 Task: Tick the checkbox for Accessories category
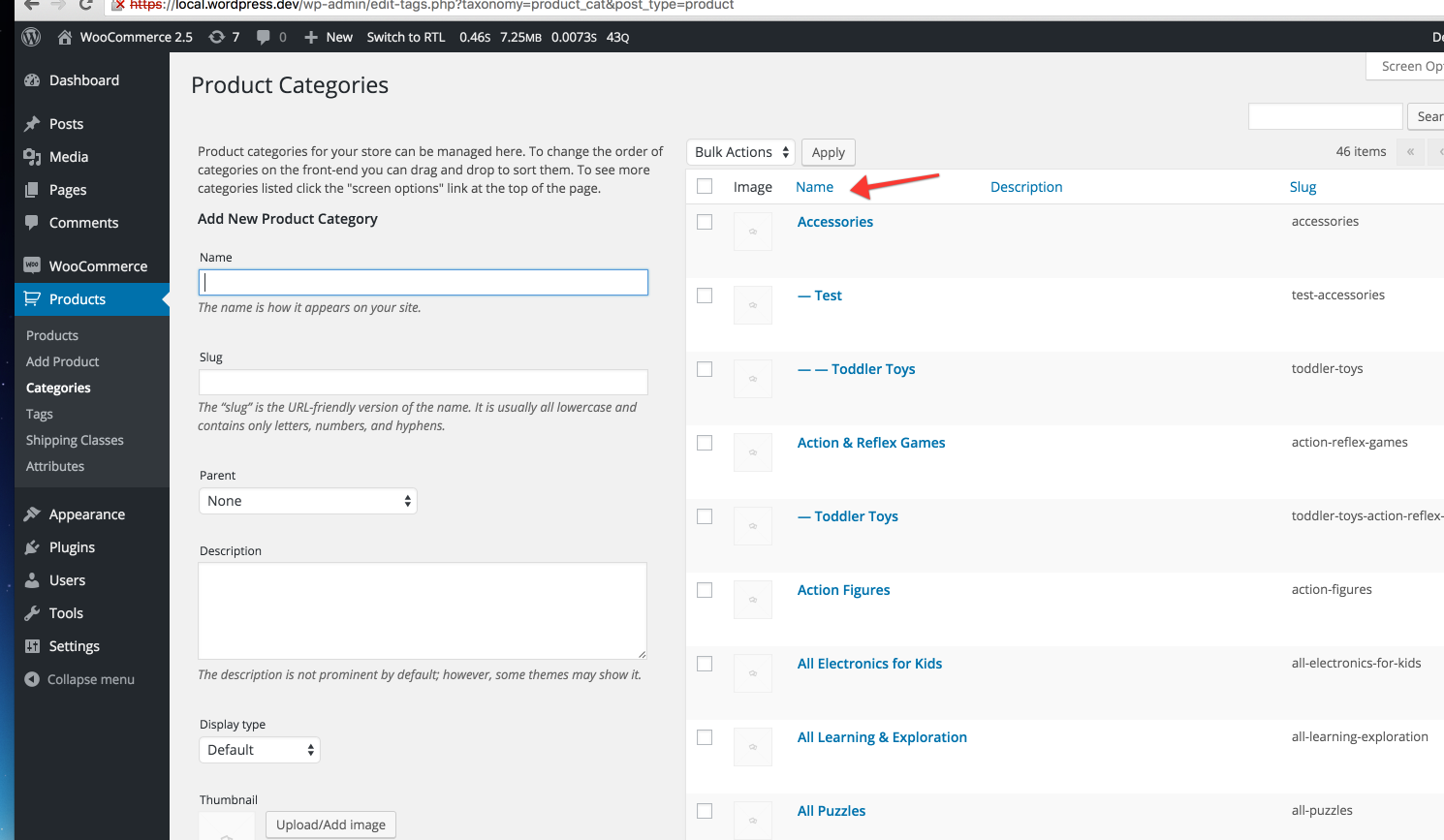[x=705, y=222]
